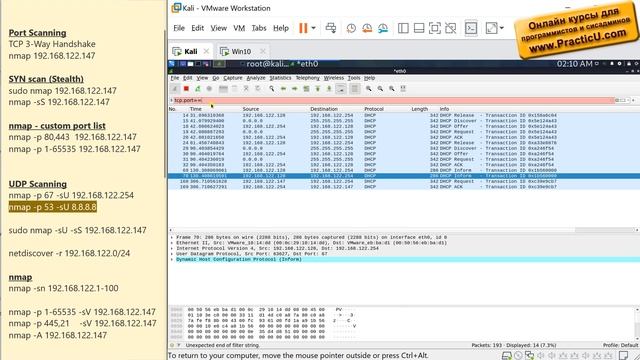This screenshot has height=360, width=640.
Task: Select the Kali VM tab
Action: [191, 51]
